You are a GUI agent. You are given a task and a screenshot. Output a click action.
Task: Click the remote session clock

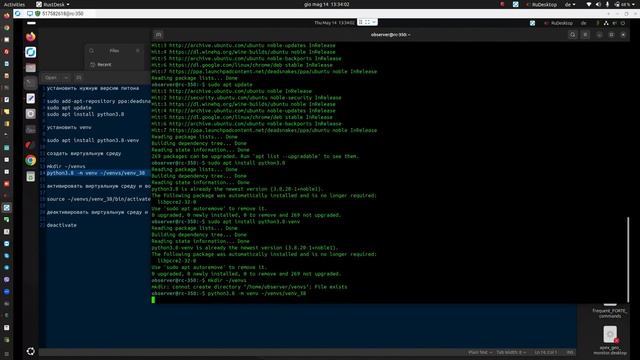click(x=335, y=23)
